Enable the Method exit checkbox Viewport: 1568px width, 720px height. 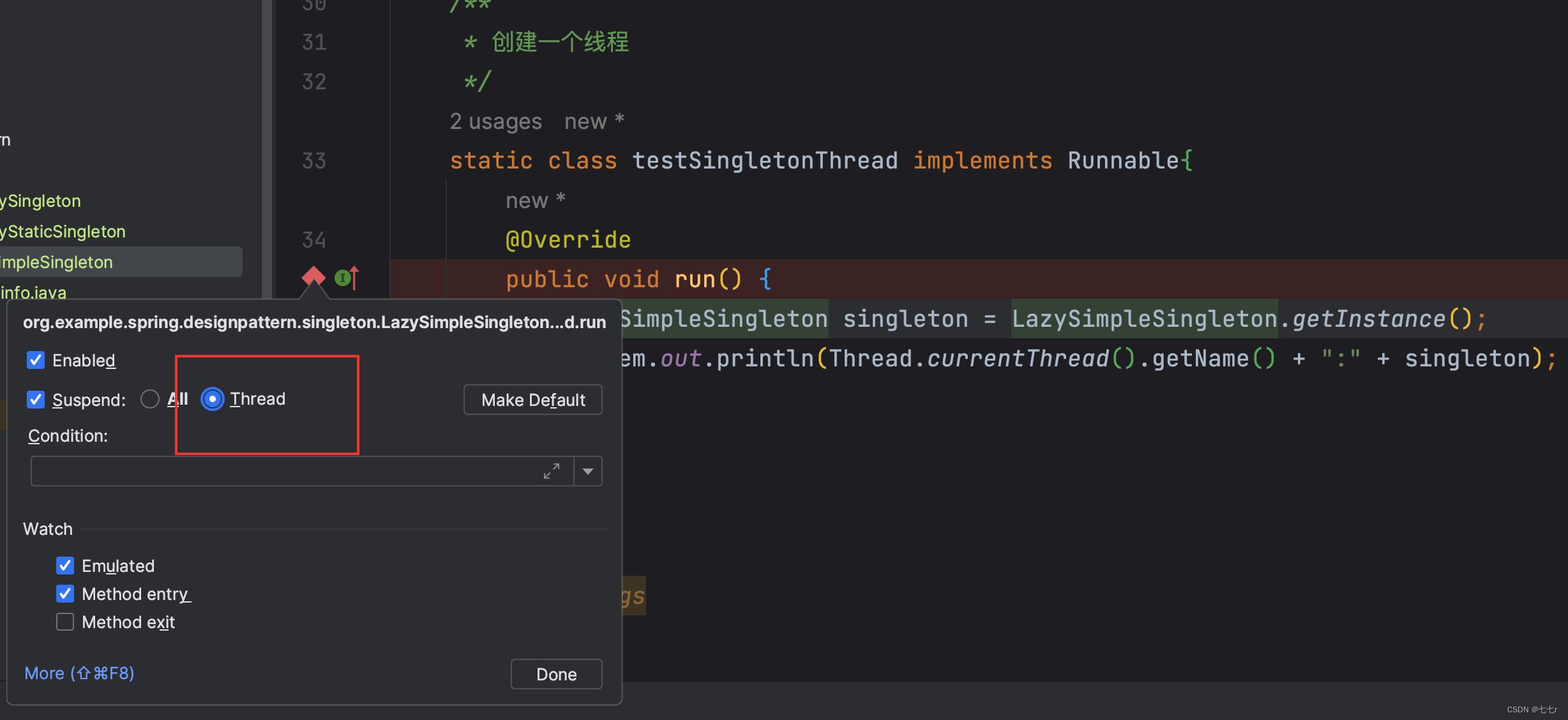pyautogui.click(x=65, y=622)
